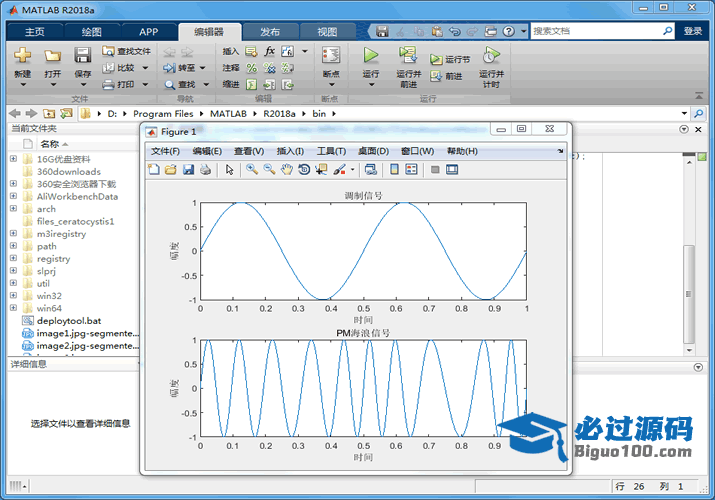715x500 pixels.
Task: Switch to the APP tab
Action: point(148,32)
